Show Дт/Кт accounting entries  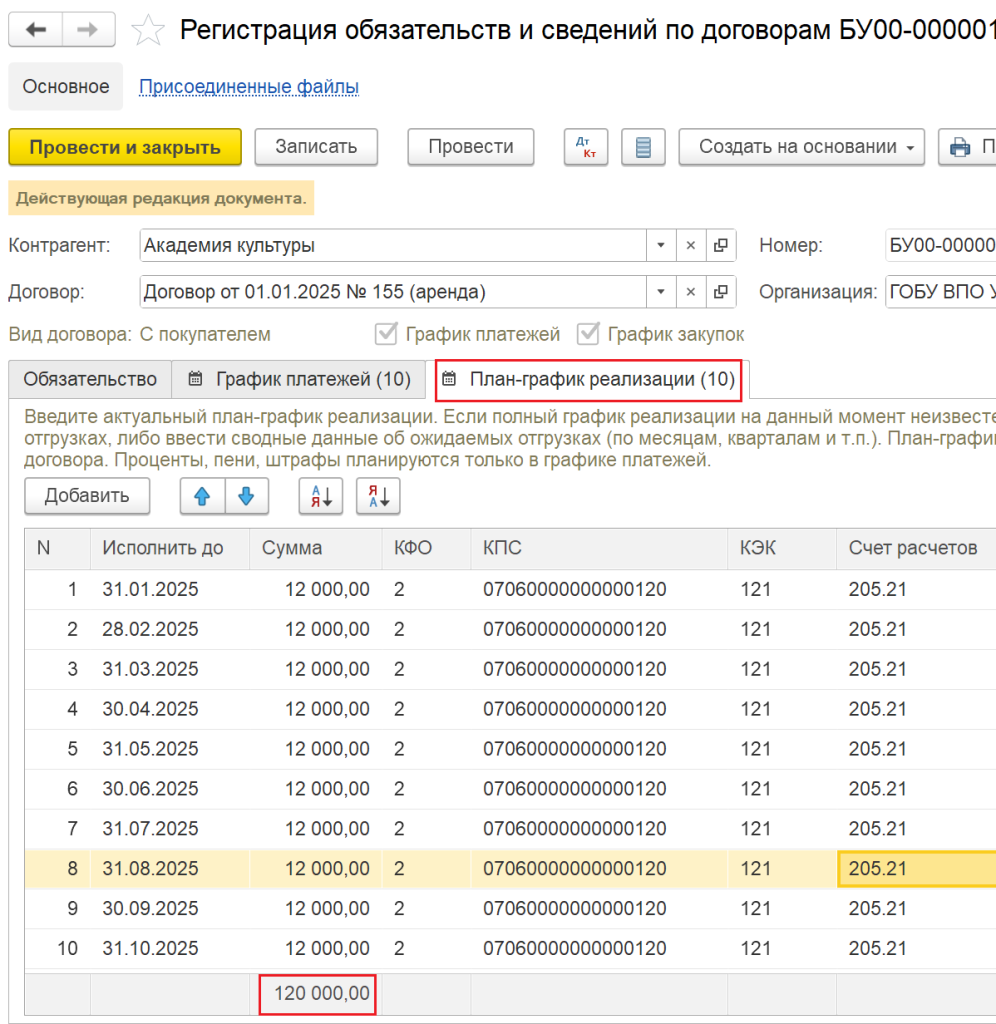pyautogui.click(x=586, y=147)
